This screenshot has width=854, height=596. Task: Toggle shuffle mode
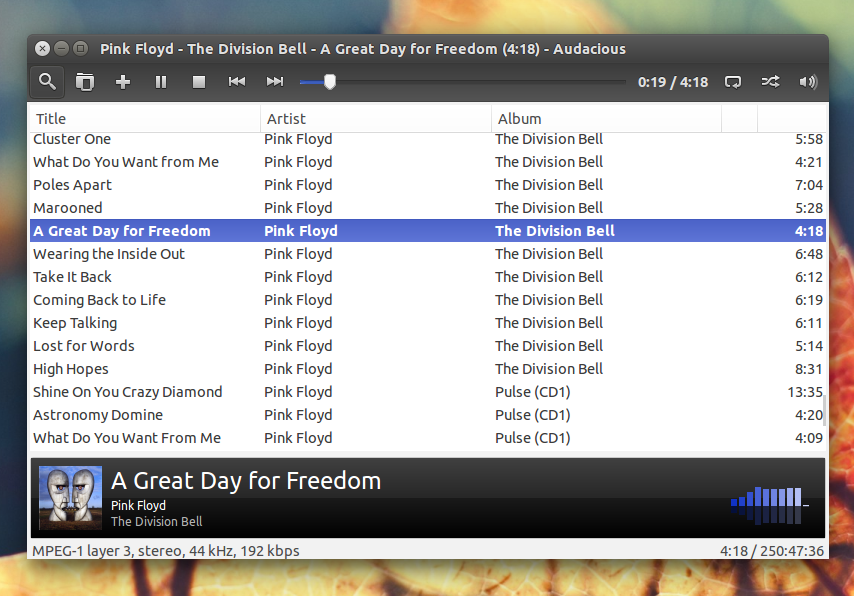[x=770, y=82]
